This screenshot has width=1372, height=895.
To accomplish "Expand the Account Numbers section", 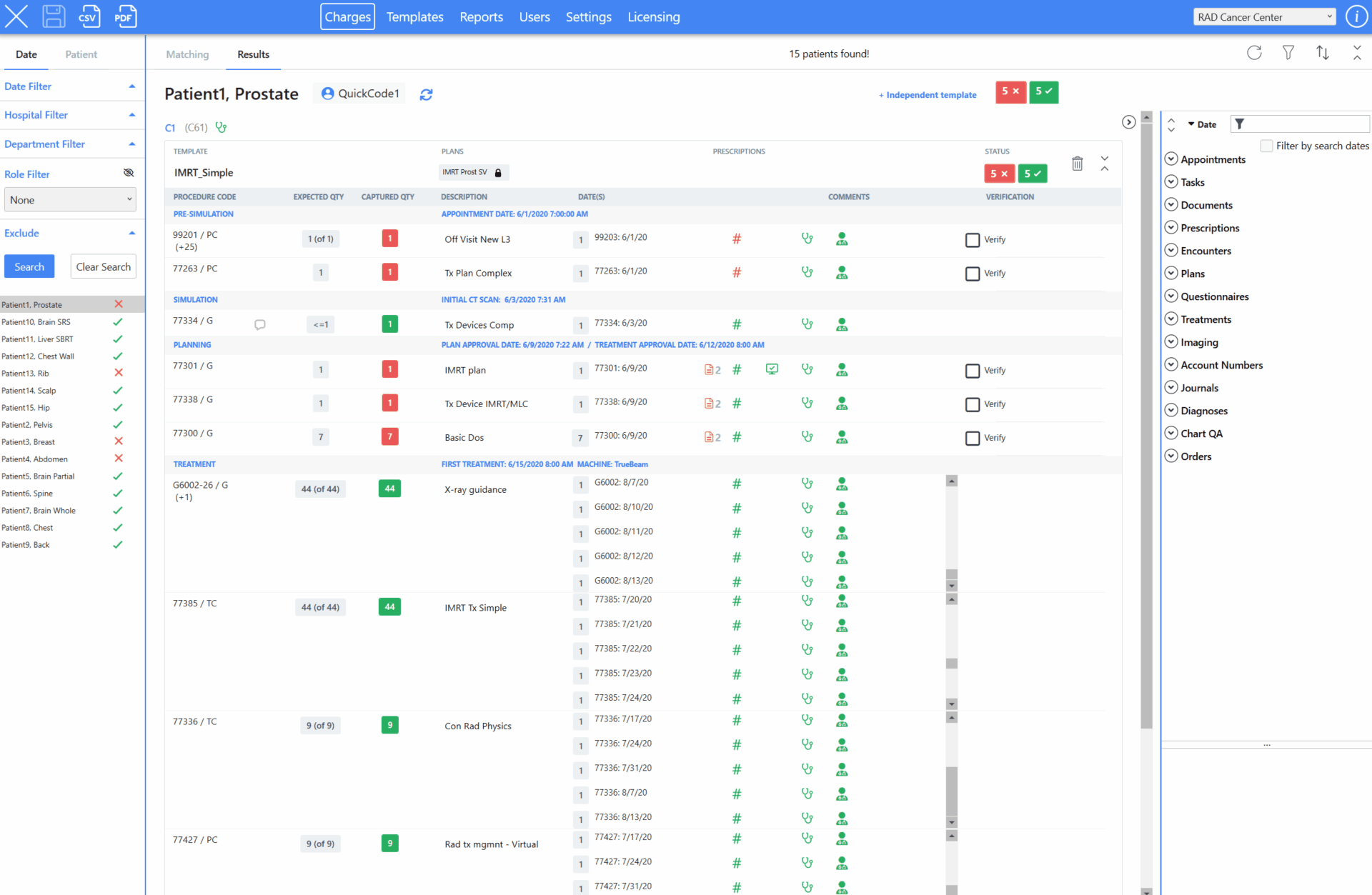I will pos(1171,364).
